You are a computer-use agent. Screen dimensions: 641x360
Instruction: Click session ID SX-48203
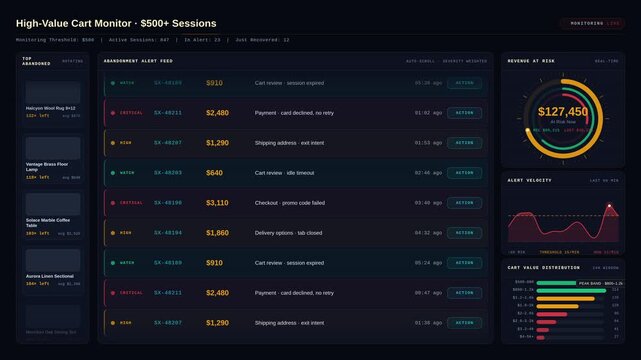(168, 173)
